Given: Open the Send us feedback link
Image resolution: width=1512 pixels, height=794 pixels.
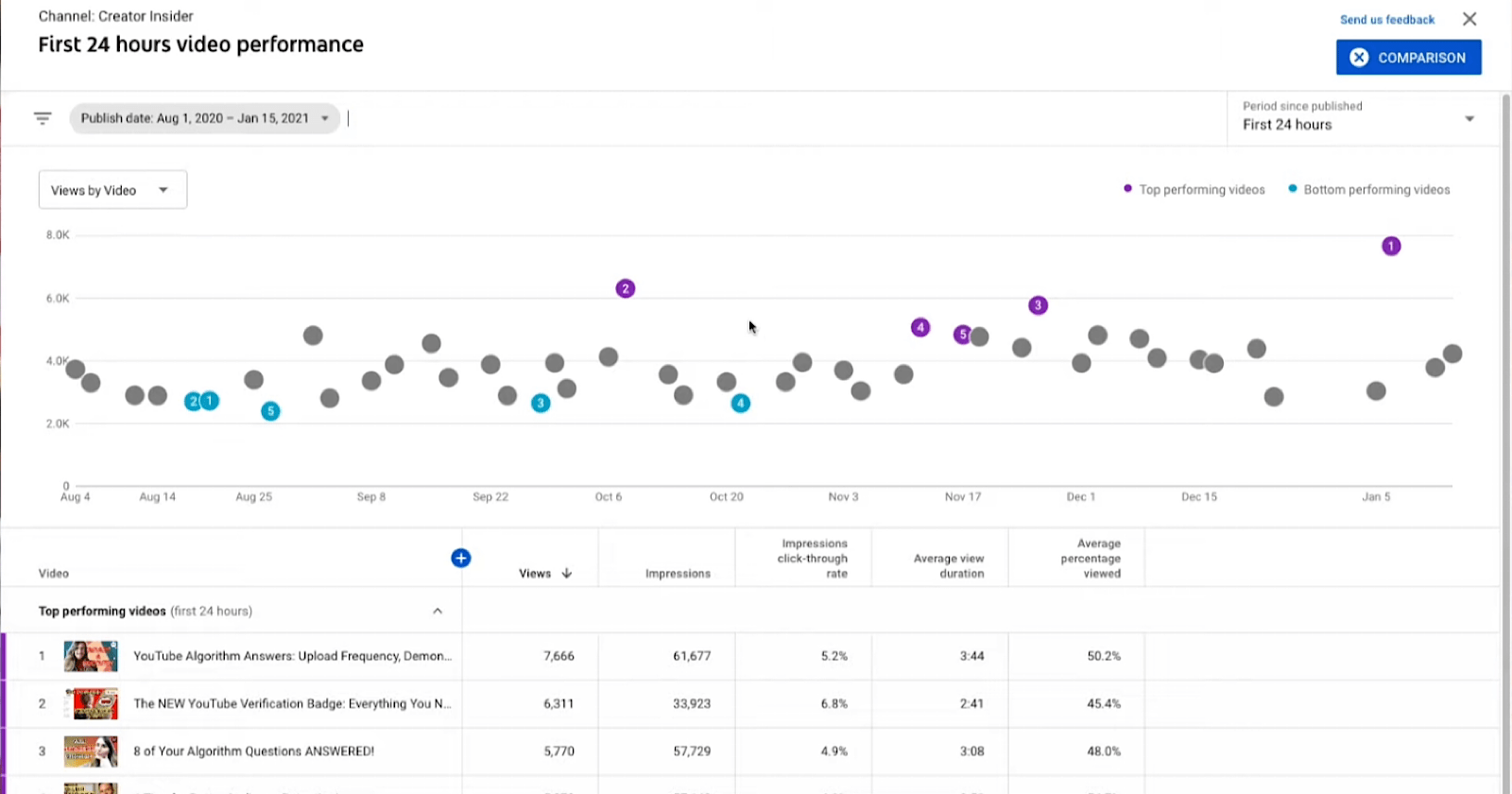Looking at the screenshot, I should 1386,20.
